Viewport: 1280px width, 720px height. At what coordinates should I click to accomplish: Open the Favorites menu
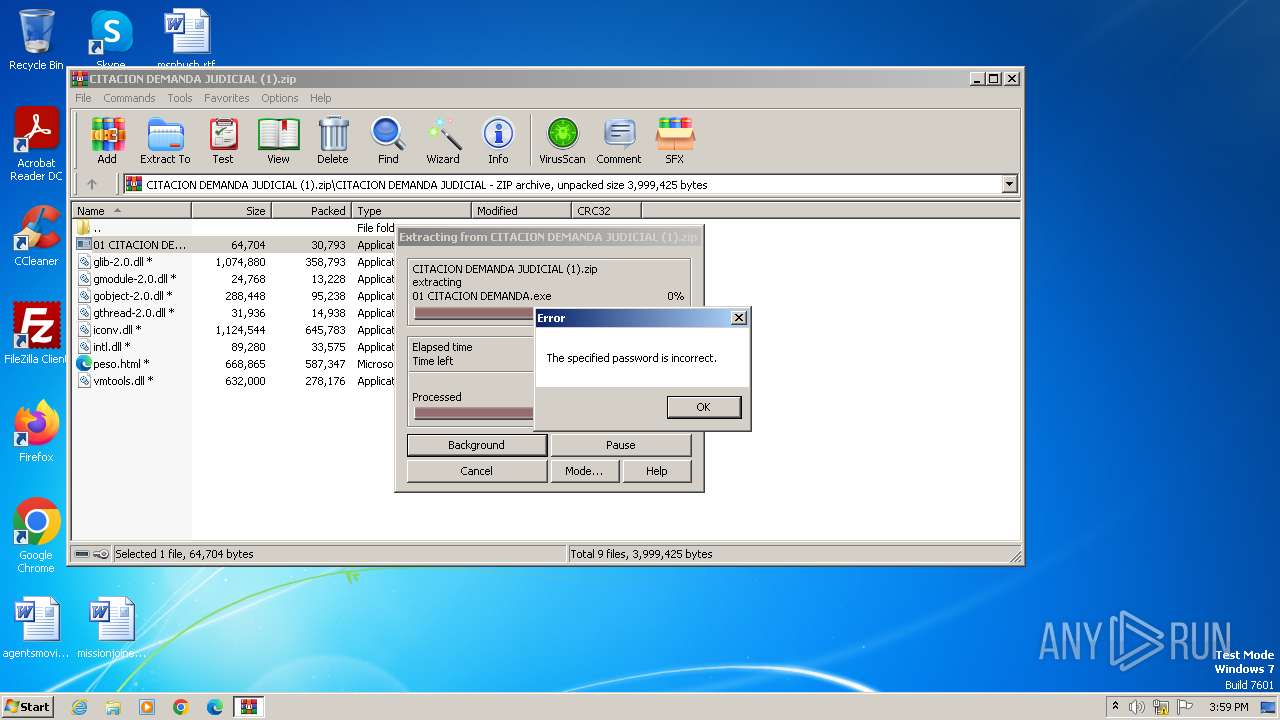point(227,98)
